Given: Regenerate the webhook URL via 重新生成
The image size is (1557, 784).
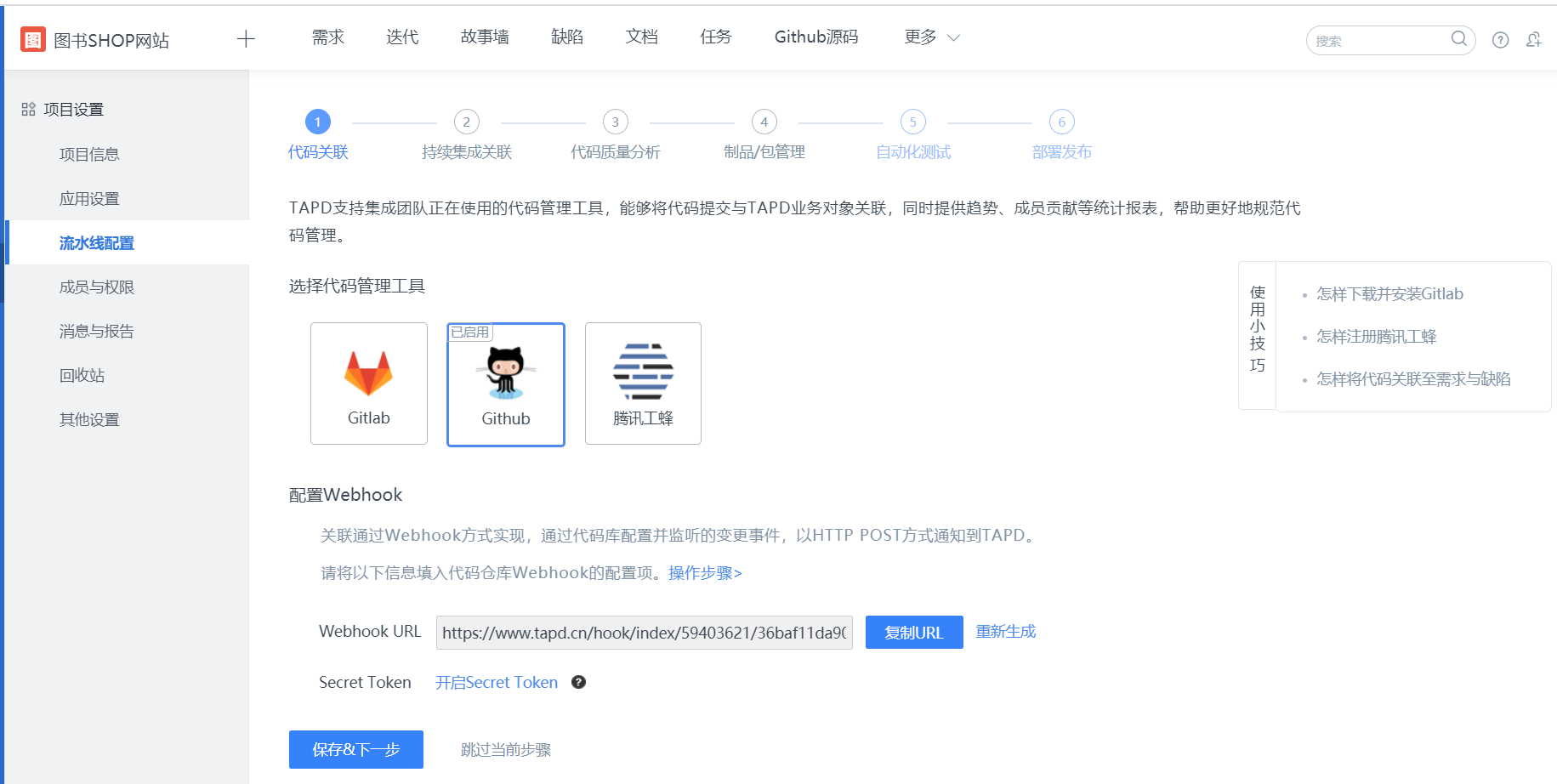Looking at the screenshot, I should [x=1005, y=631].
